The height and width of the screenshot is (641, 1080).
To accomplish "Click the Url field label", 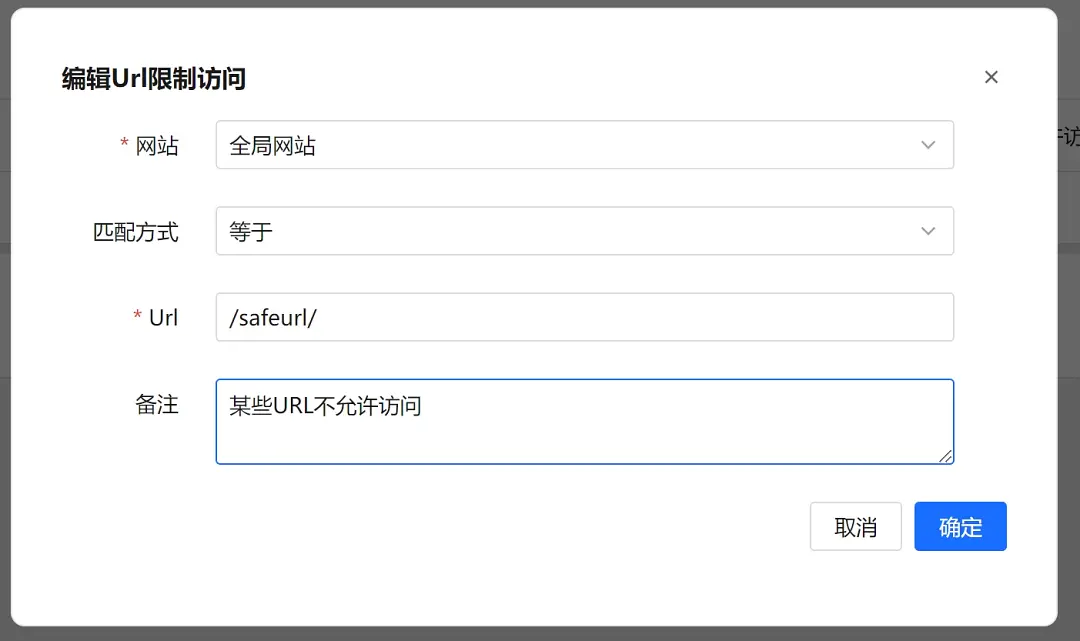I will [x=164, y=317].
